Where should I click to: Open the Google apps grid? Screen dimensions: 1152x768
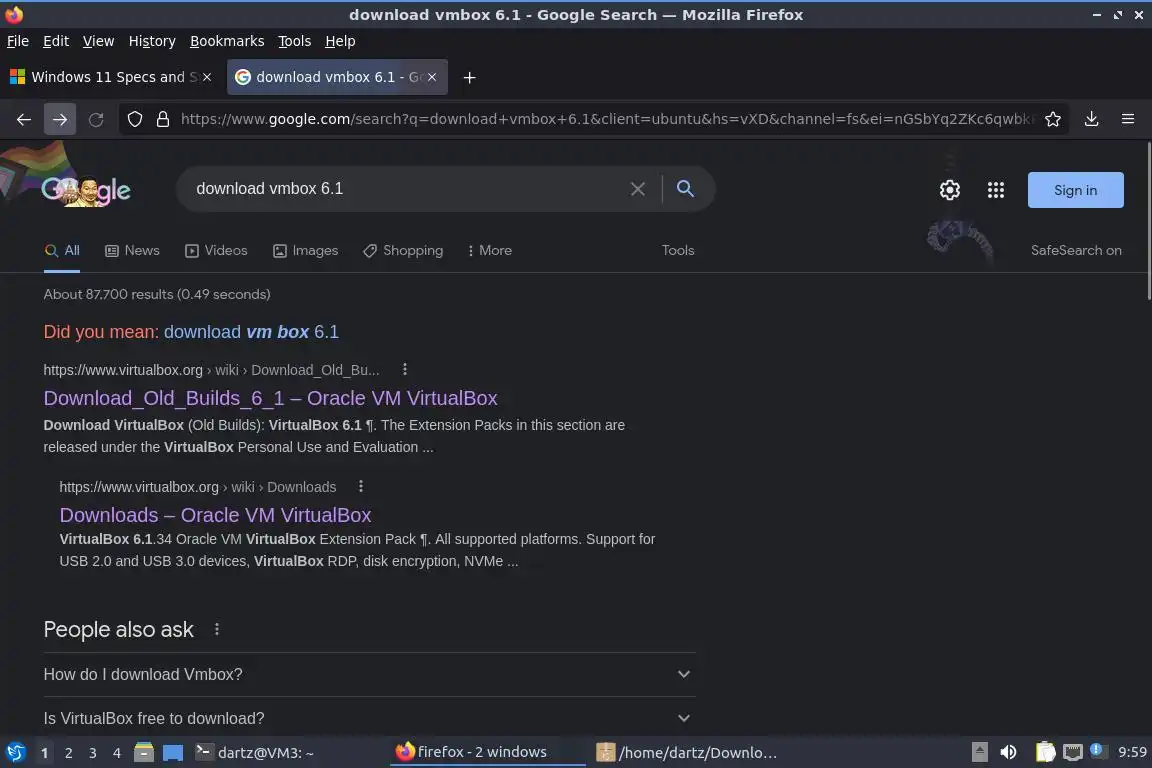click(x=996, y=190)
